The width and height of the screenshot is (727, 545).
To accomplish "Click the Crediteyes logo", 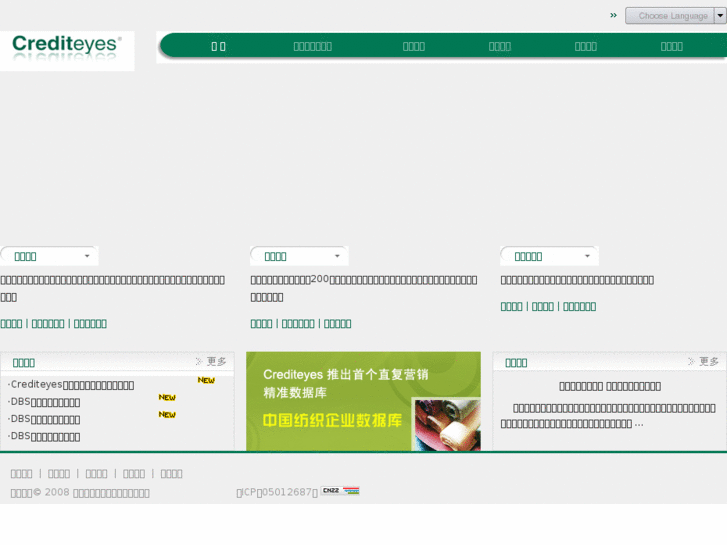I will [x=67, y=51].
